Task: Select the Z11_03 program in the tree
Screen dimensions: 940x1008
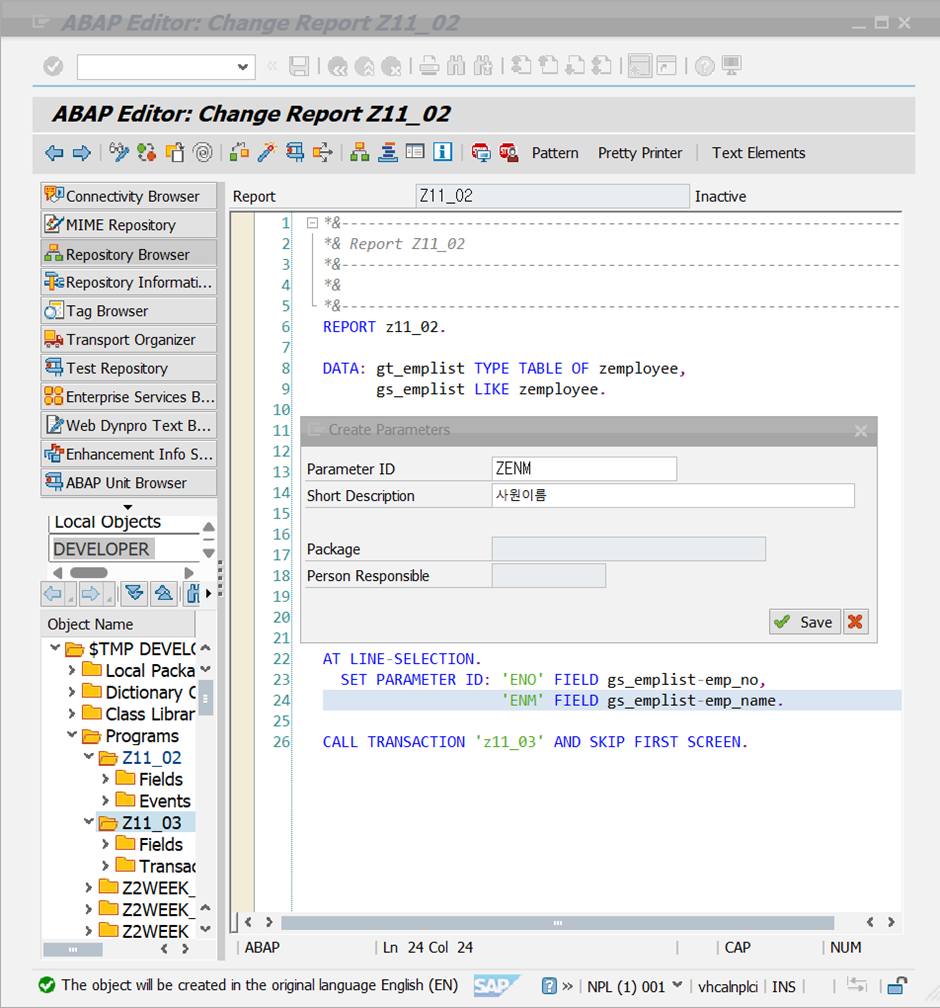Action: (x=152, y=823)
